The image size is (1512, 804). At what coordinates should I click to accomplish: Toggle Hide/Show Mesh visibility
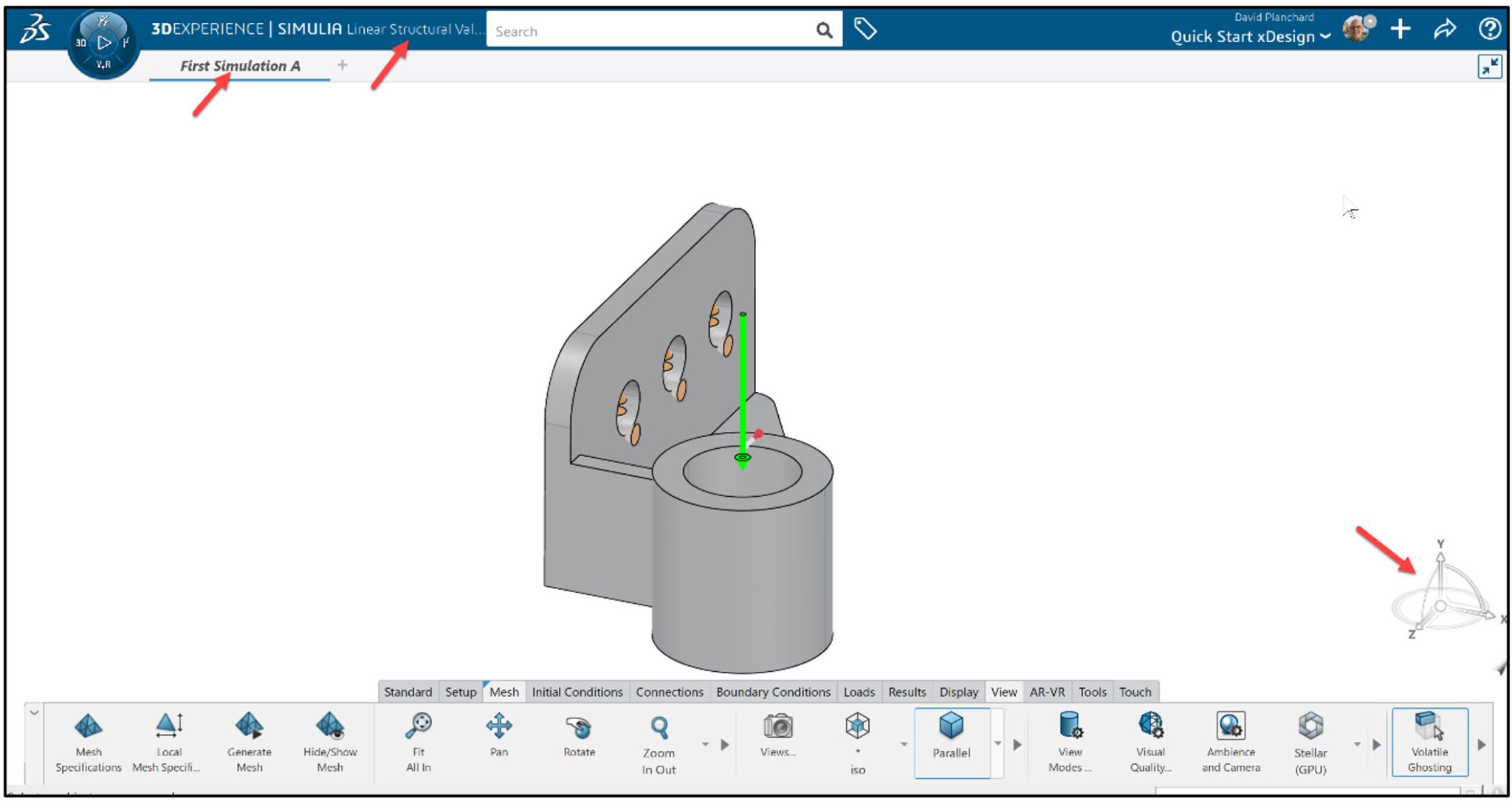[330, 741]
